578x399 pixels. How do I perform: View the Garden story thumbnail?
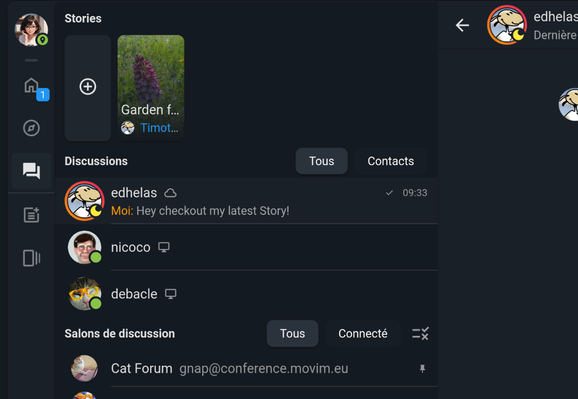pos(151,88)
